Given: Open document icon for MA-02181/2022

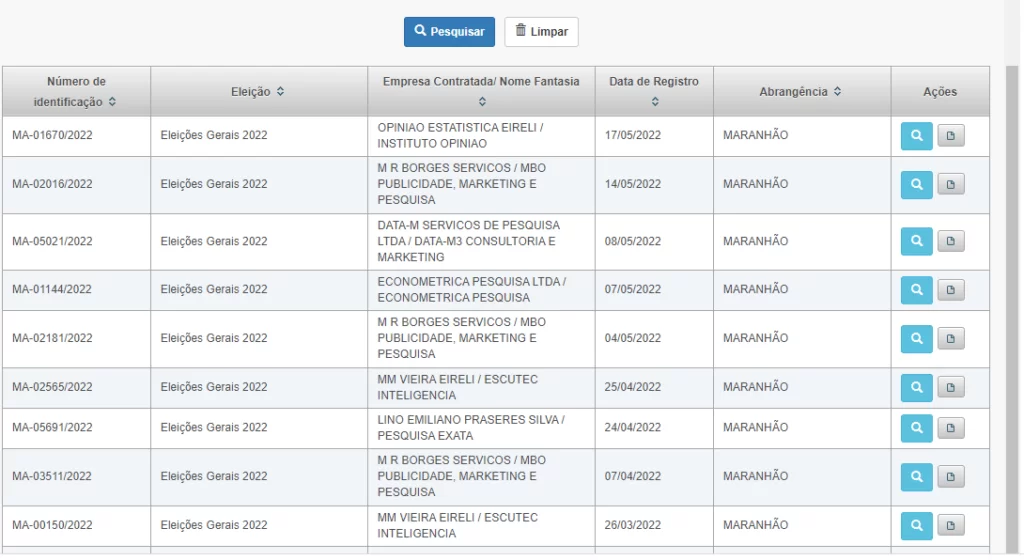Looking at the screenshot, I should pyautogui.click(x=950, y=339).
